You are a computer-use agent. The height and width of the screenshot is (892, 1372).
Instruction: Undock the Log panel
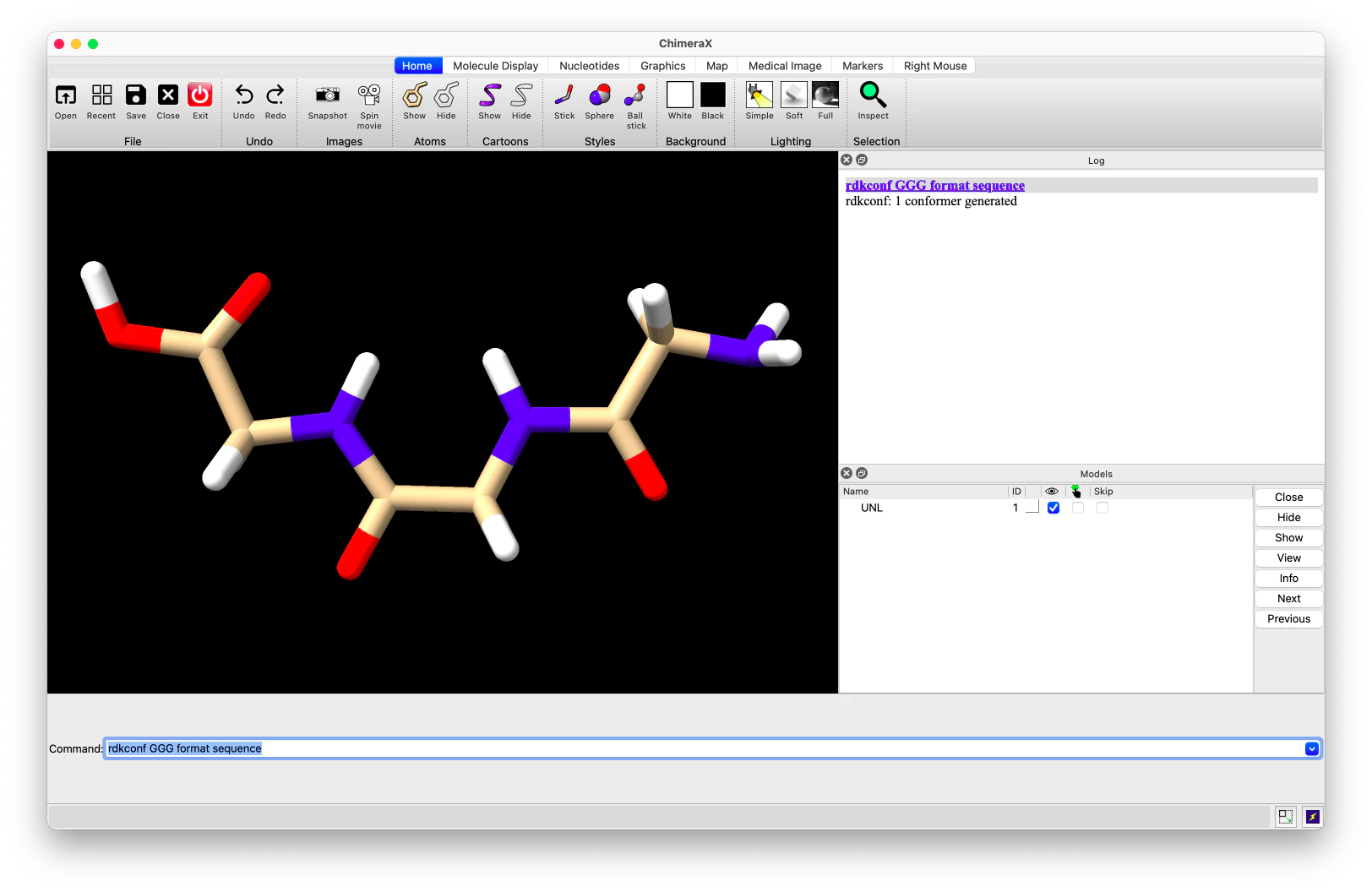[x=862, y=160]
